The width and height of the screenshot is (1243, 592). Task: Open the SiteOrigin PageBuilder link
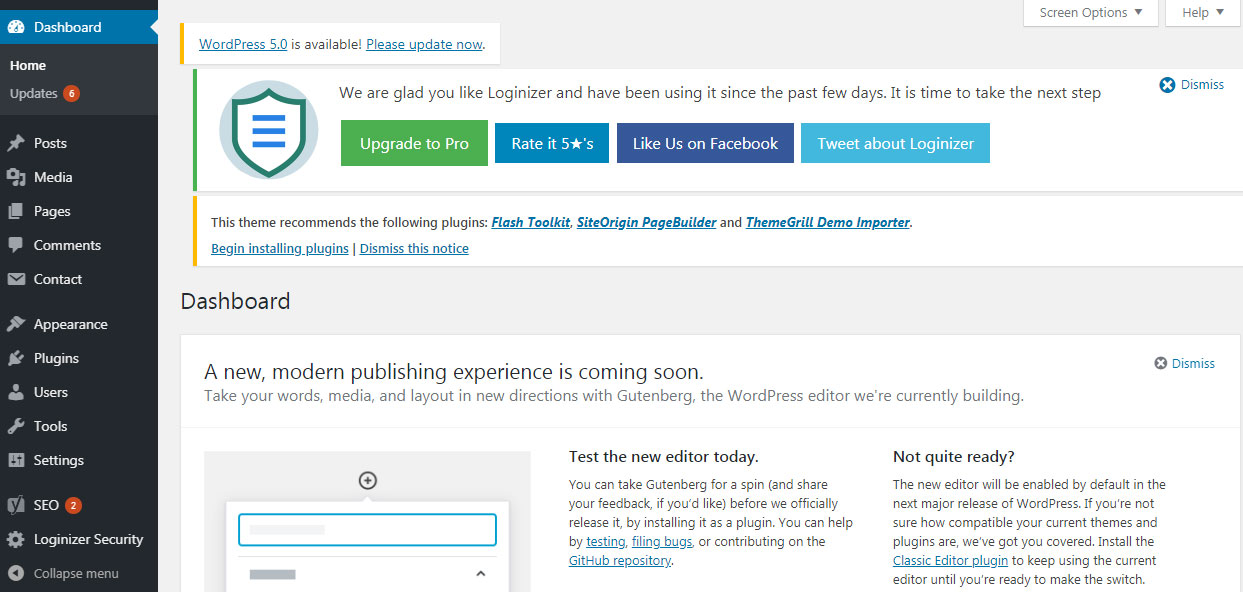pyautogui.click(x=646, y=222)
